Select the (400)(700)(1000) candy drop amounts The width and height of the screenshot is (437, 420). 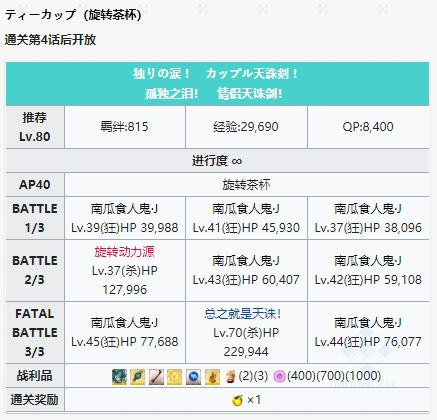[x=334, y=376]
